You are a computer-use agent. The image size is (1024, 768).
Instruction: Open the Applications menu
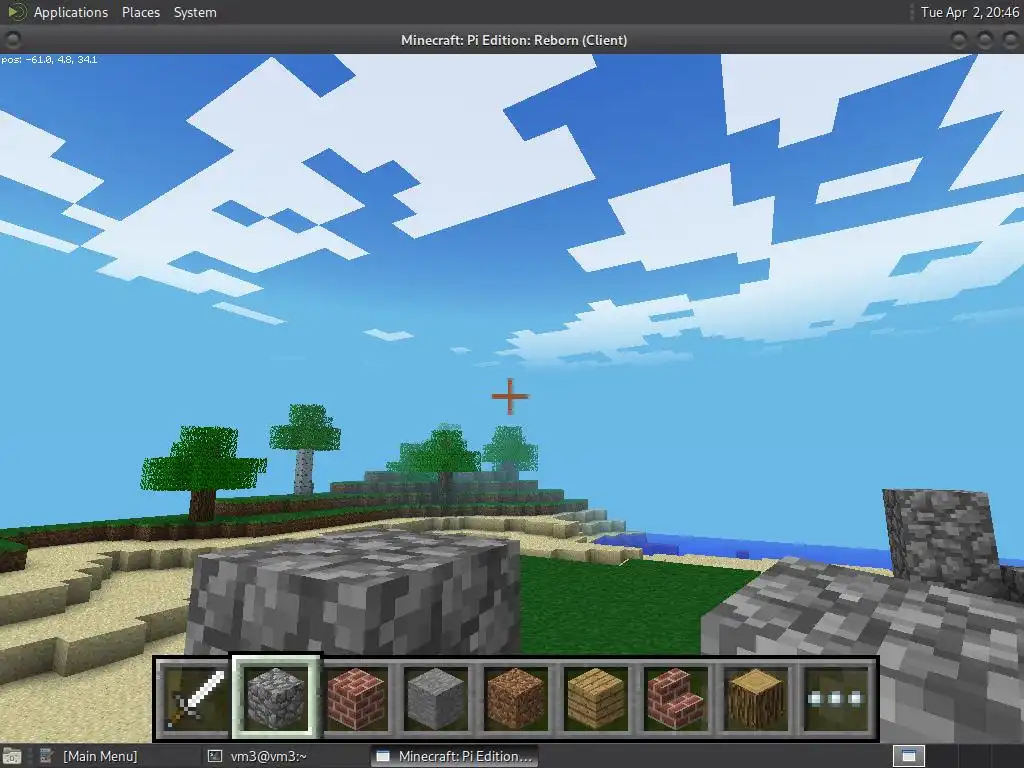click(x=71, y=12)
